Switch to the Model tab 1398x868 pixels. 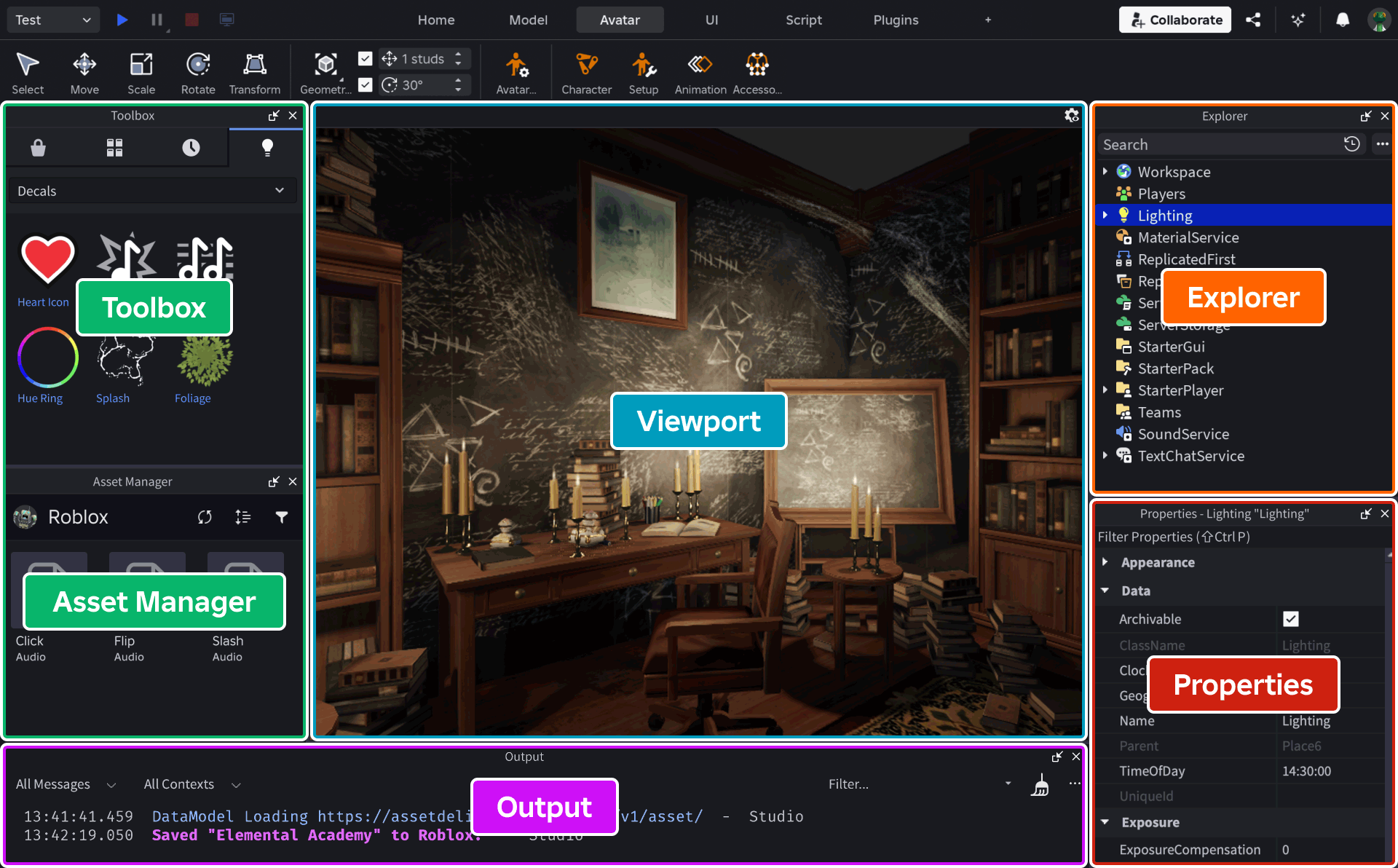[x=528, y=20]
